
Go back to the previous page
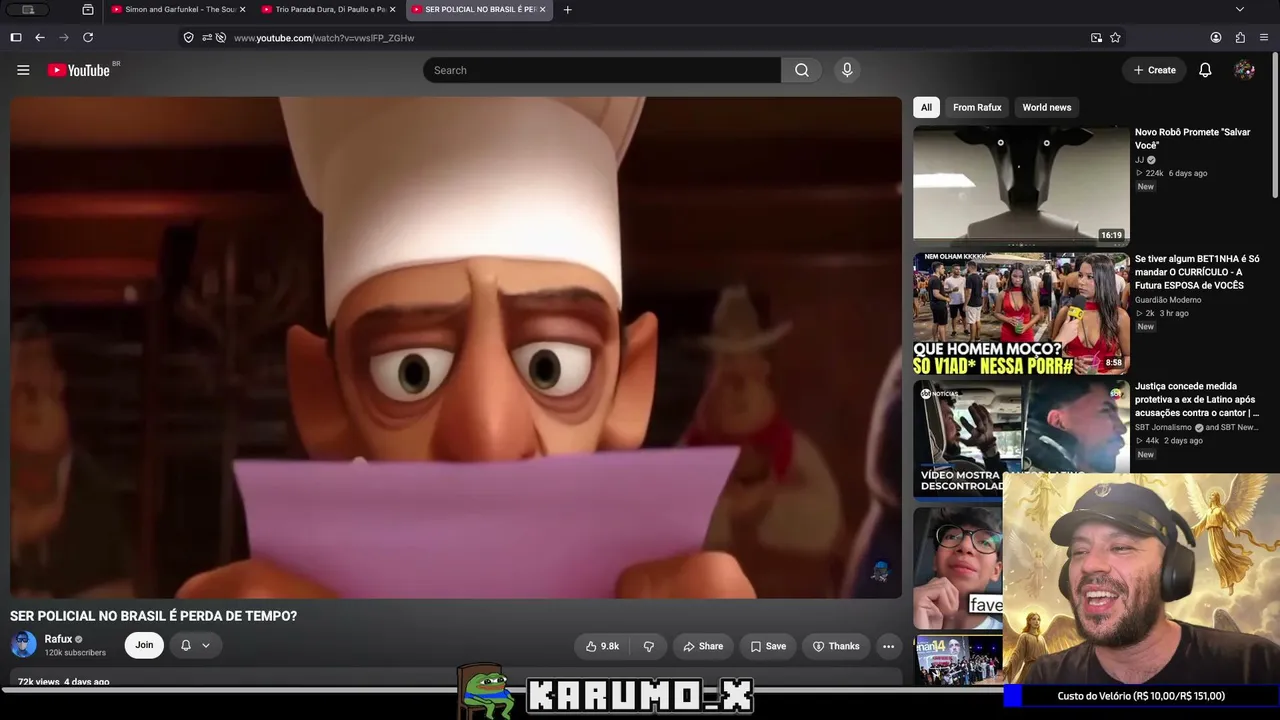pos(40,37)
